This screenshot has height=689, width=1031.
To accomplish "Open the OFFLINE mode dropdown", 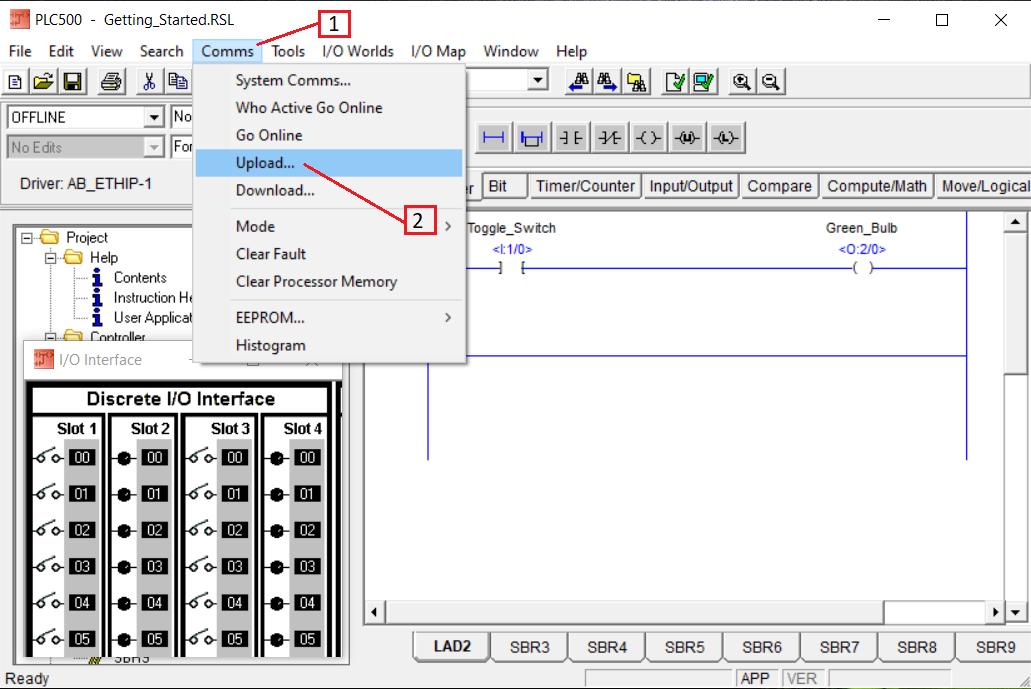I will click(x=153, y=118).
